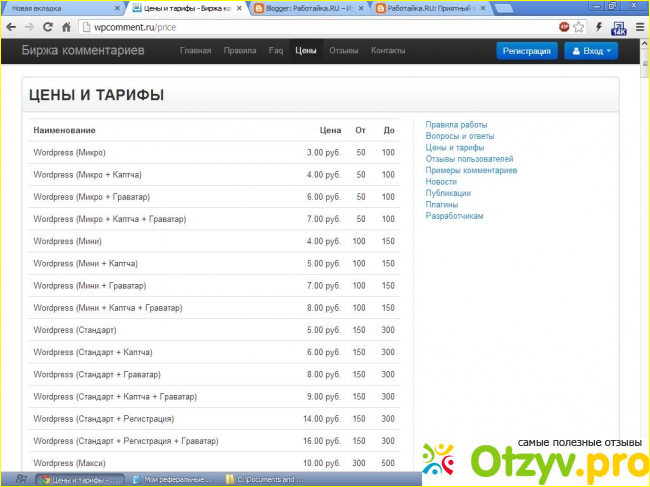Open the Отзывы menu item
The image size is (650, 487).
pyautogui.click(x=344, y=50)
